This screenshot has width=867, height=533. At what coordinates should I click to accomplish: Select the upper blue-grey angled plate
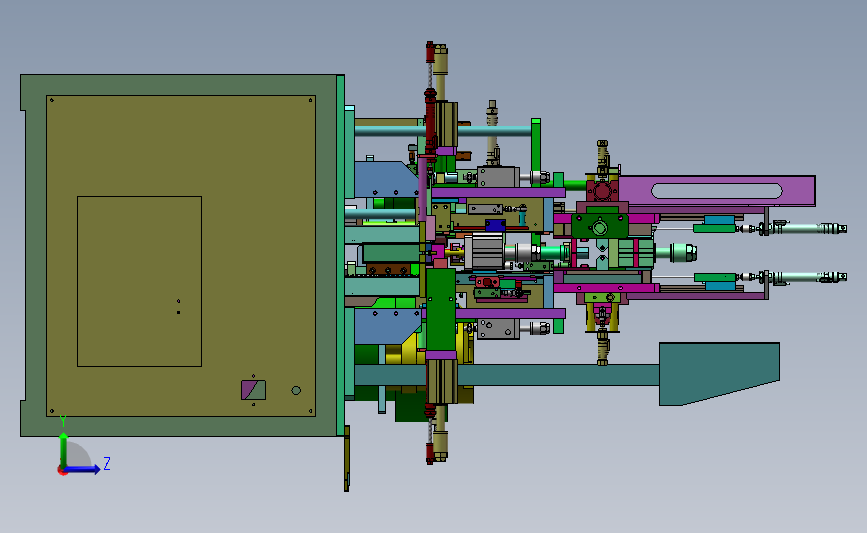385,179
